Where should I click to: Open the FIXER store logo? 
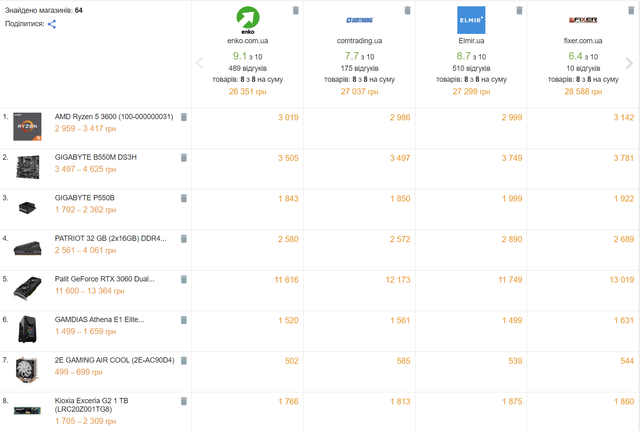583,20
